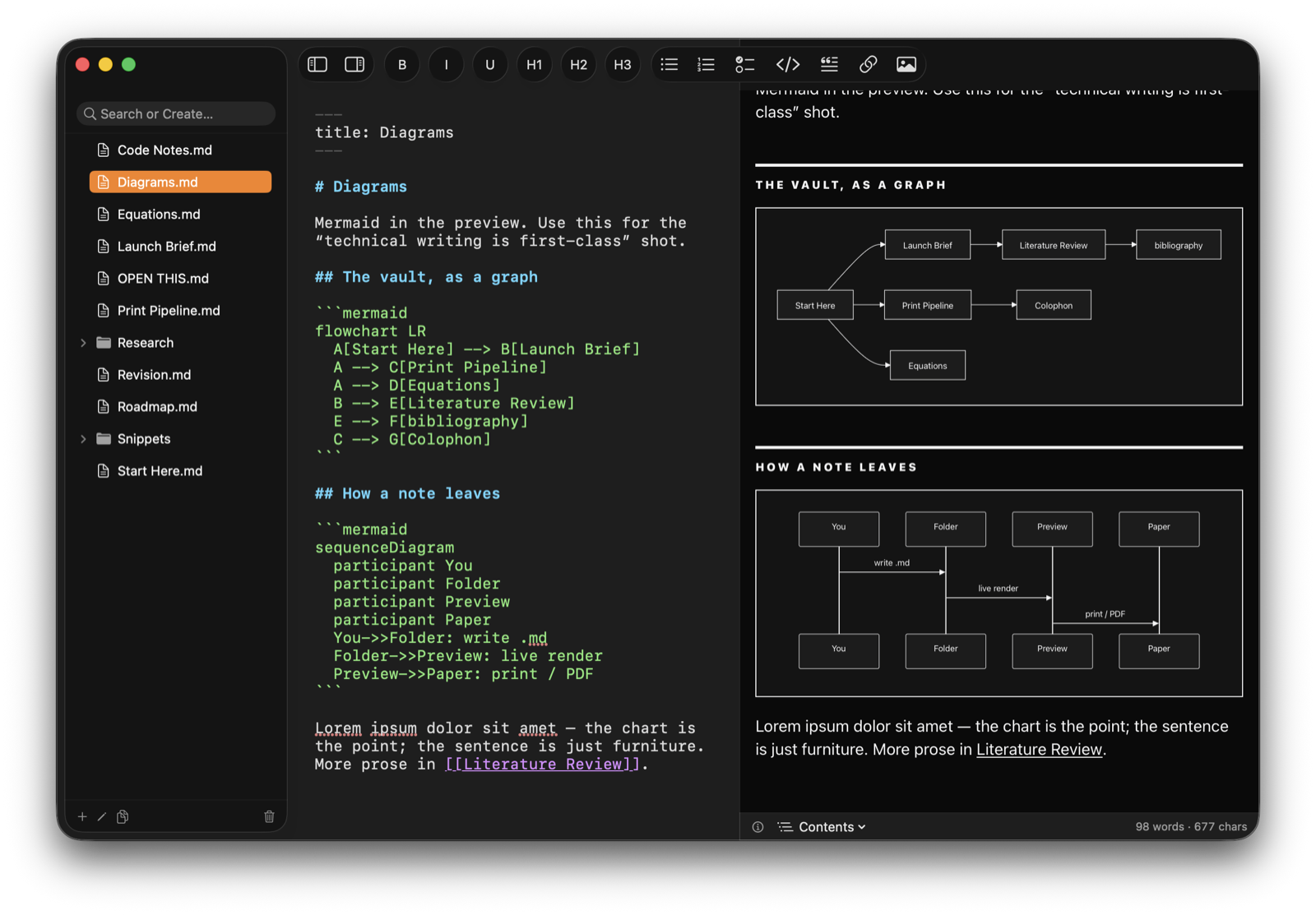This screenshot has height=915, width=1316.
Task: Open Roadmap.md note
Action: click(180, 406)
